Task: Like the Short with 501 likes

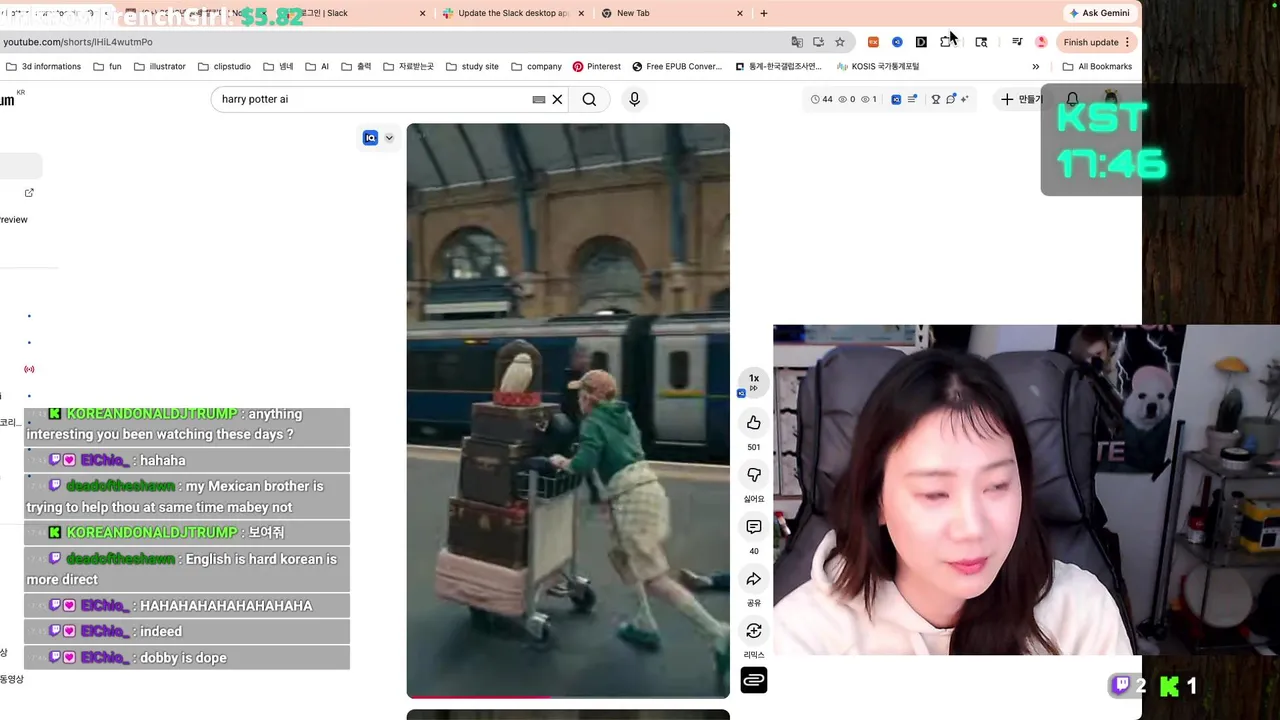Action: point(754,423)
